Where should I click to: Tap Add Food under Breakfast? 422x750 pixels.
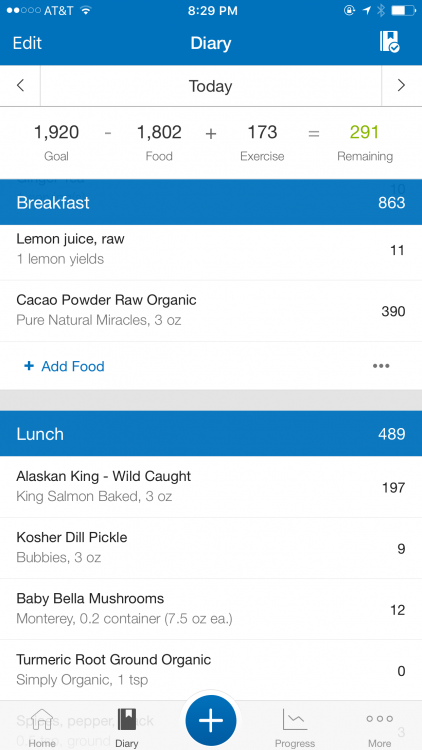point(64,366)
